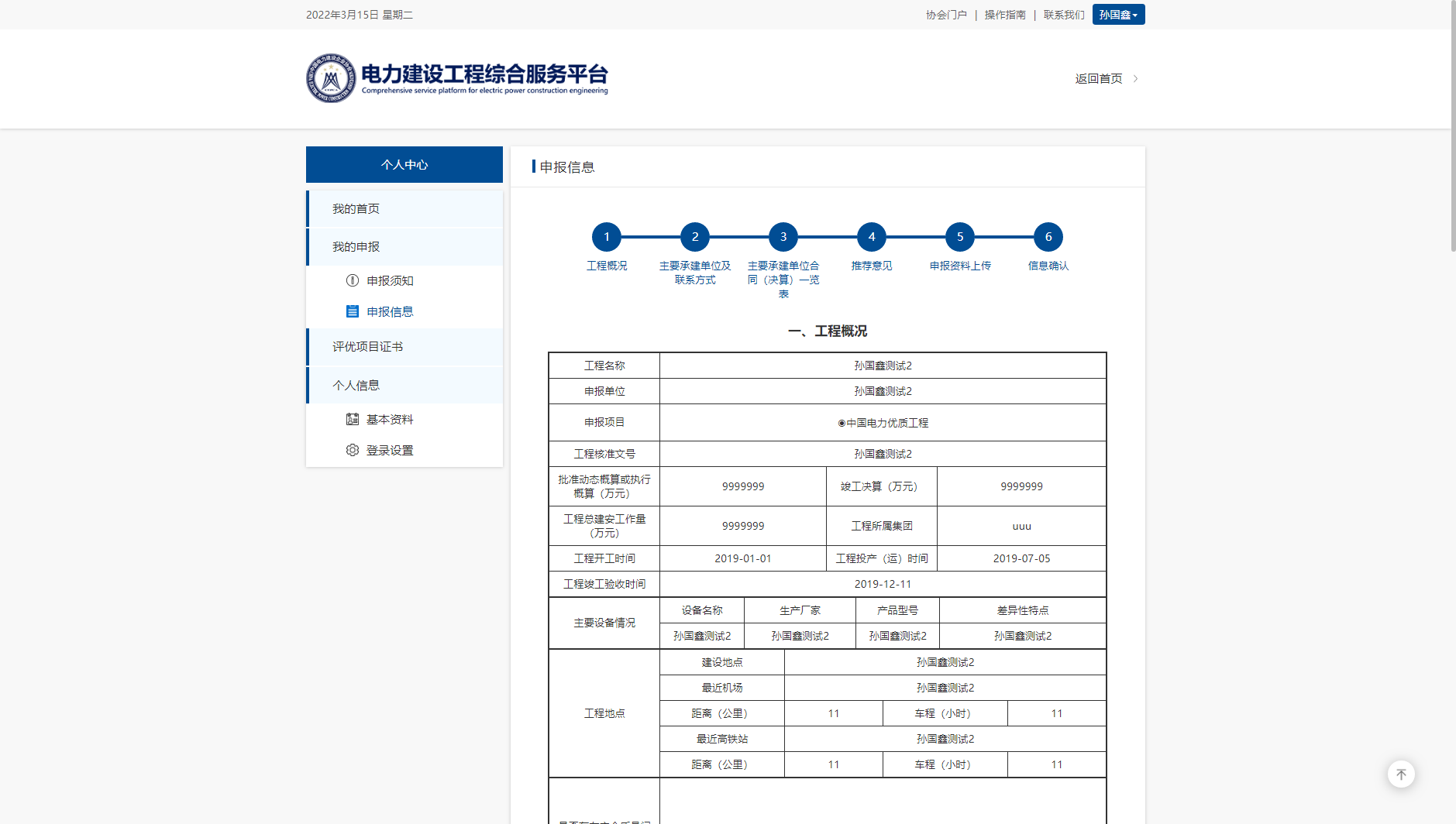The height and width of the screenshot is (824, 1456).
Task: Click 主要承建单位及联系方式 step label
Action: coord(695,273)
